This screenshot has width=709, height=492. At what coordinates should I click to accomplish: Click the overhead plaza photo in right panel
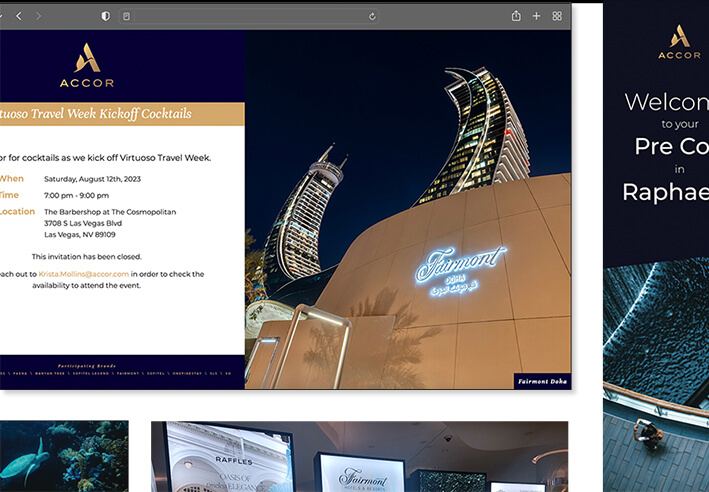[x=656, y=375]
